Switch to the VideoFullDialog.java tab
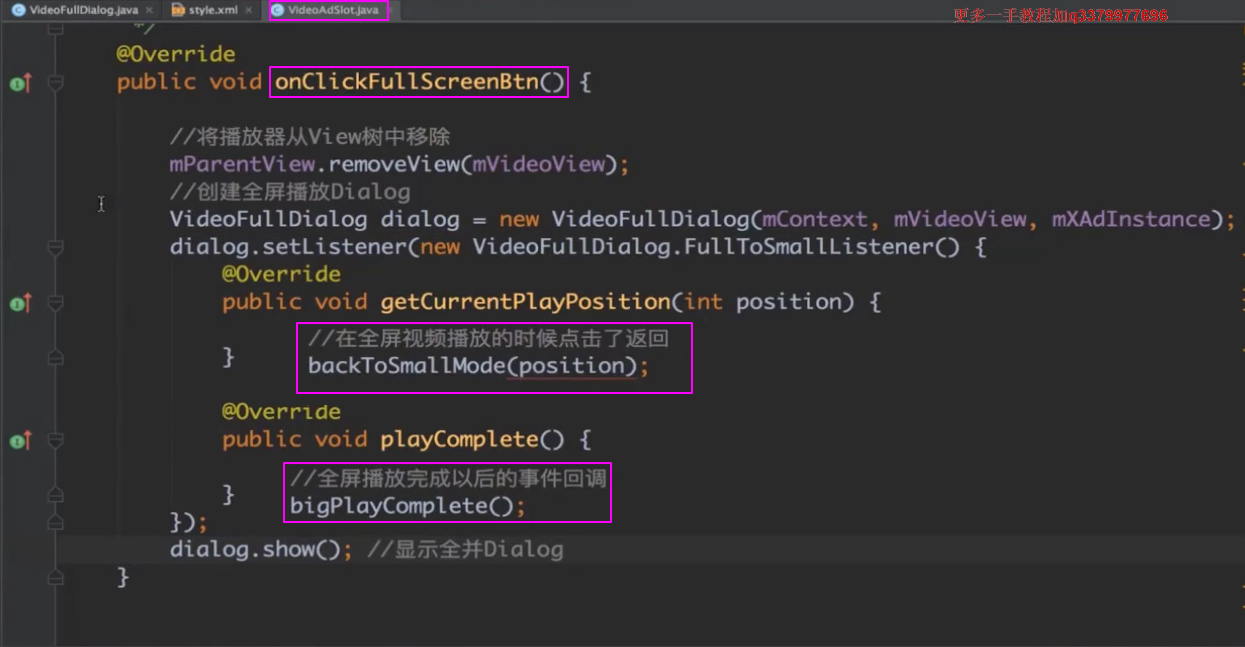 [83, 10]
